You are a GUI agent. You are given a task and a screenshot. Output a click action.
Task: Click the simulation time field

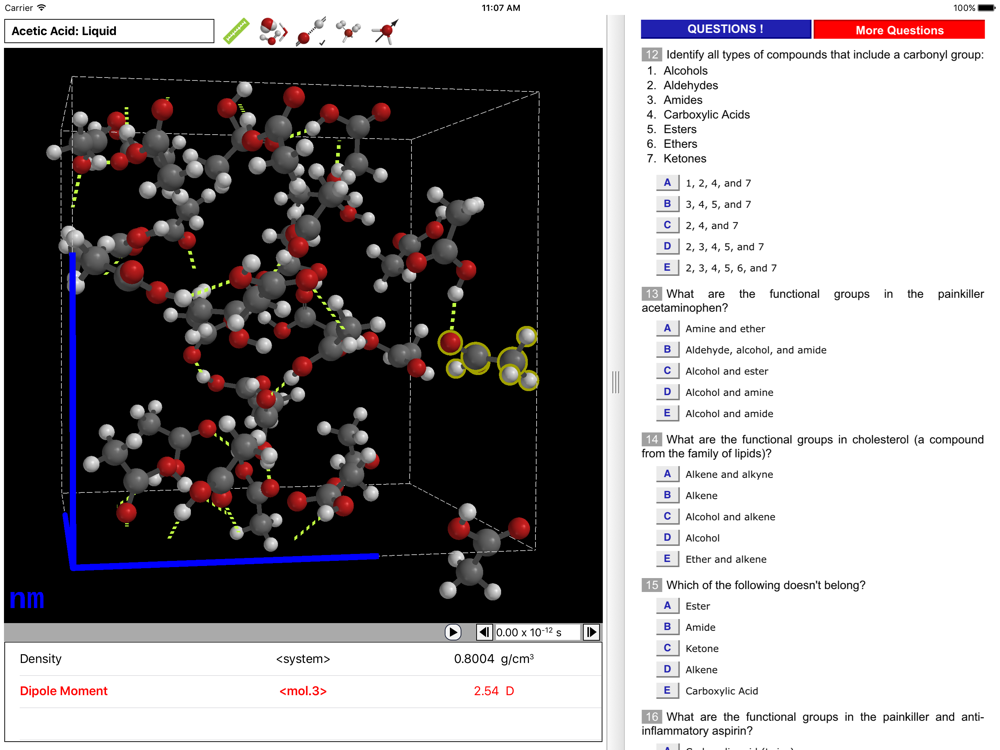pyautogui.click(x=537, y=632)
